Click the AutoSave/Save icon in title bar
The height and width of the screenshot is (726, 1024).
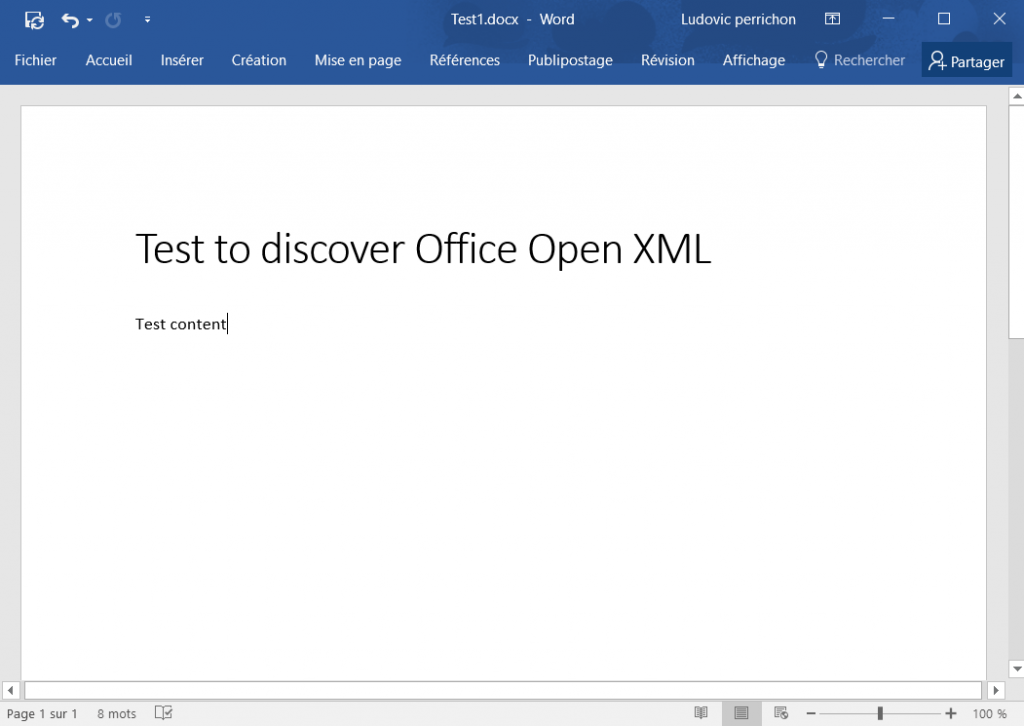click(x=34, y=20)
